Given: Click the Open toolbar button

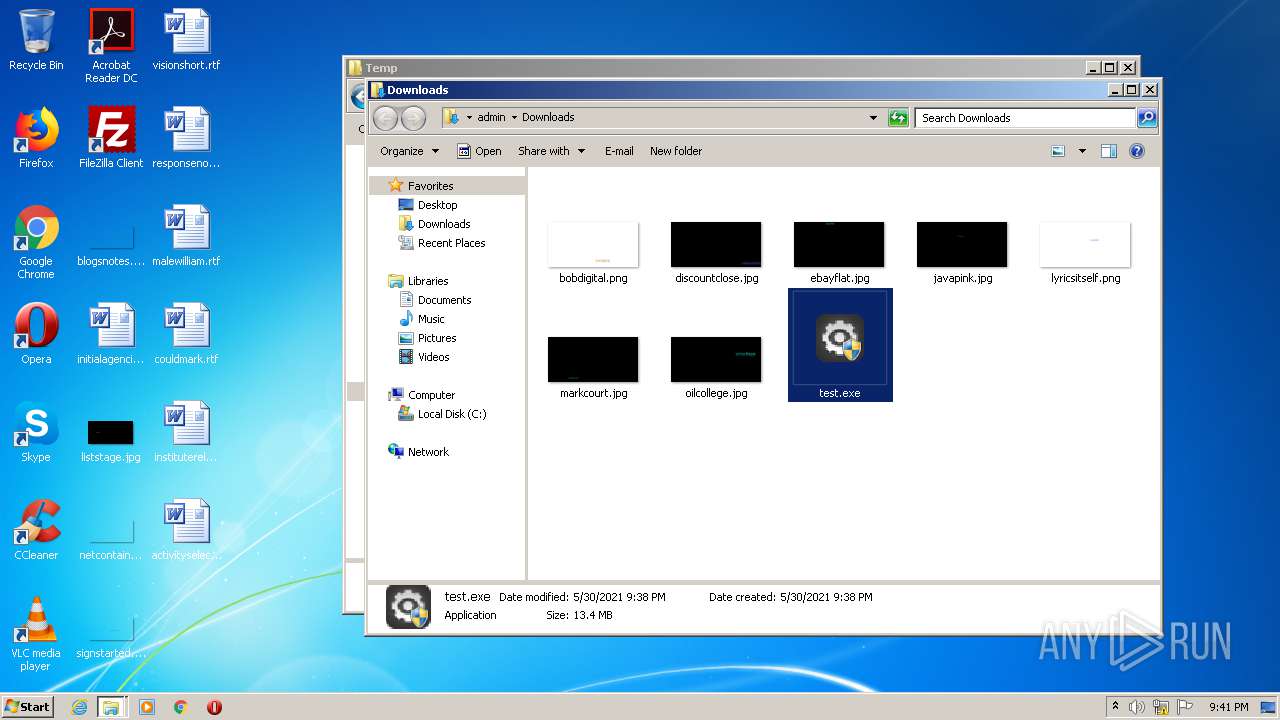Looking at the screenshot, I should pos(479,151).
